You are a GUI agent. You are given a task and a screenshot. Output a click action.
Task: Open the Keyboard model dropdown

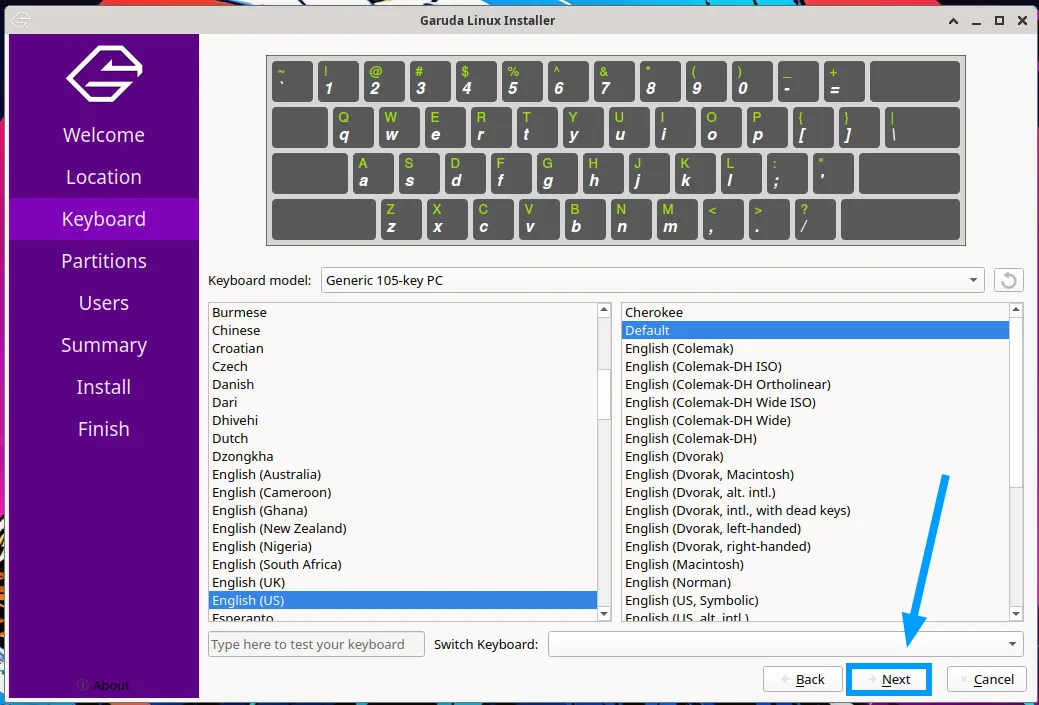[x=653, y=280]
